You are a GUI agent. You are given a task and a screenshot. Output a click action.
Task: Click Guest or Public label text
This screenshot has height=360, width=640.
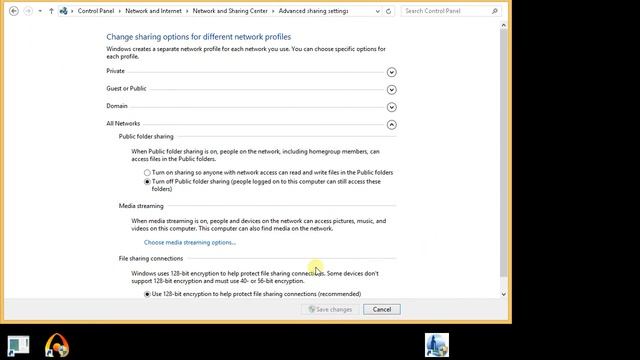point(126,88)
